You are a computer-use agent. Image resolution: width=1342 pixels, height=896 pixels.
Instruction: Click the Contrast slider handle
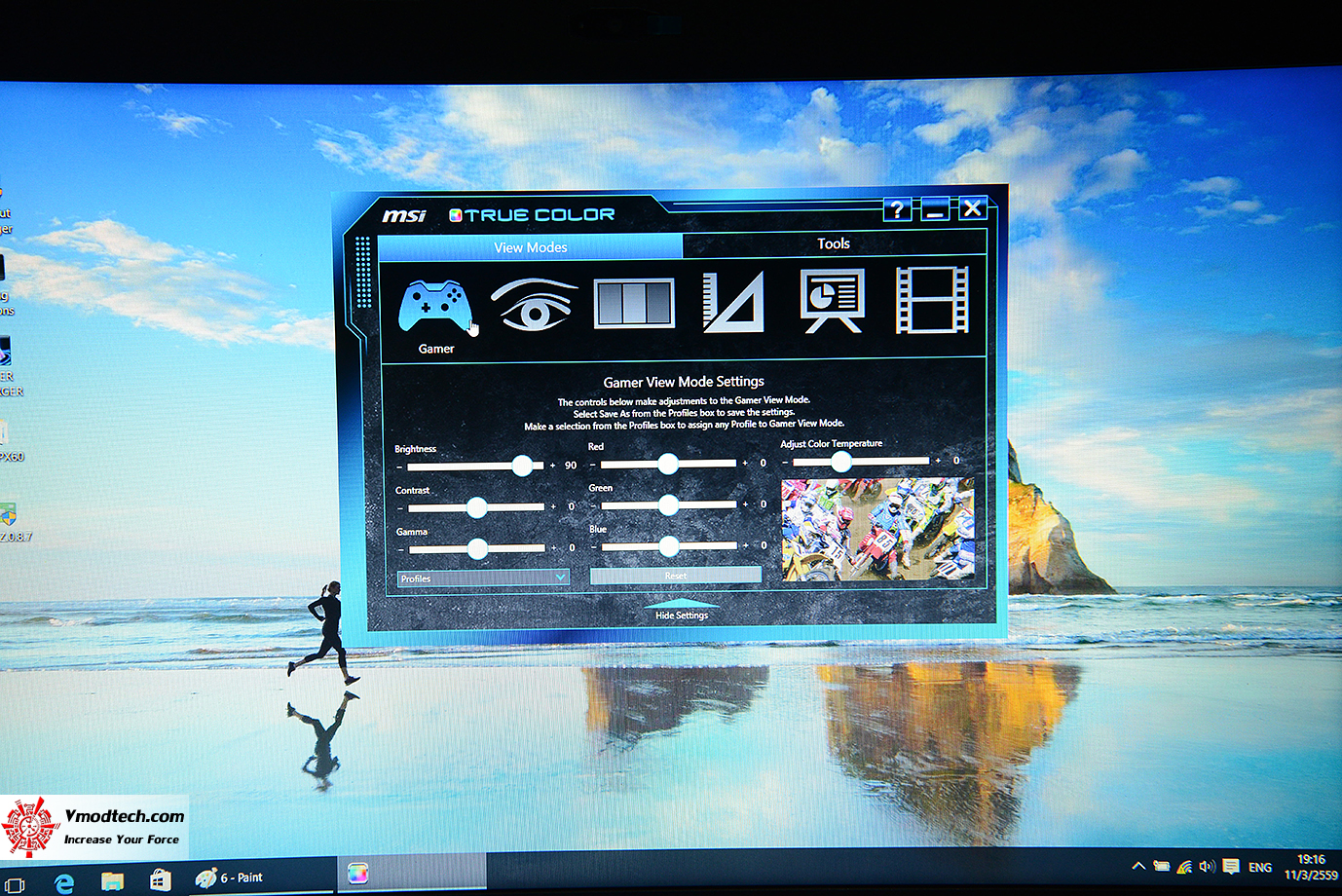coord(476,507)
